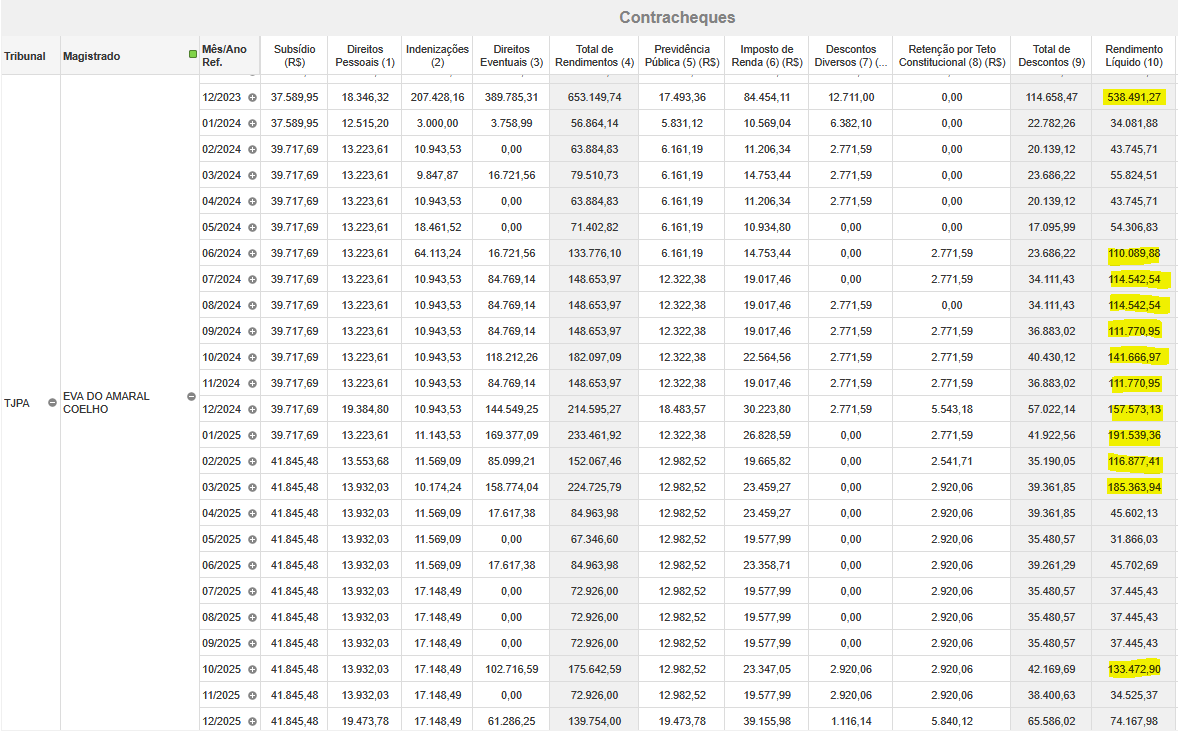1178x733 pixels.
Task: Expand the 02/2025 row plus icon
Action: point(252,462)
